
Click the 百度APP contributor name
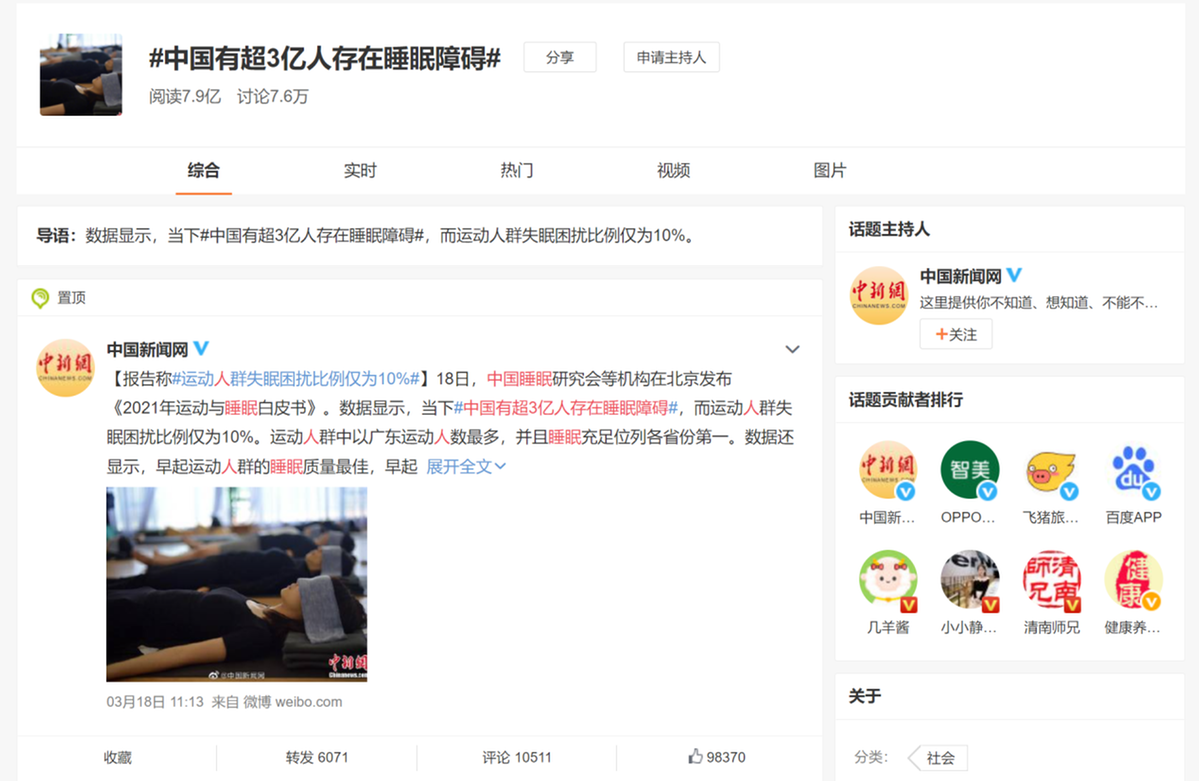(x=1133, y=517)
